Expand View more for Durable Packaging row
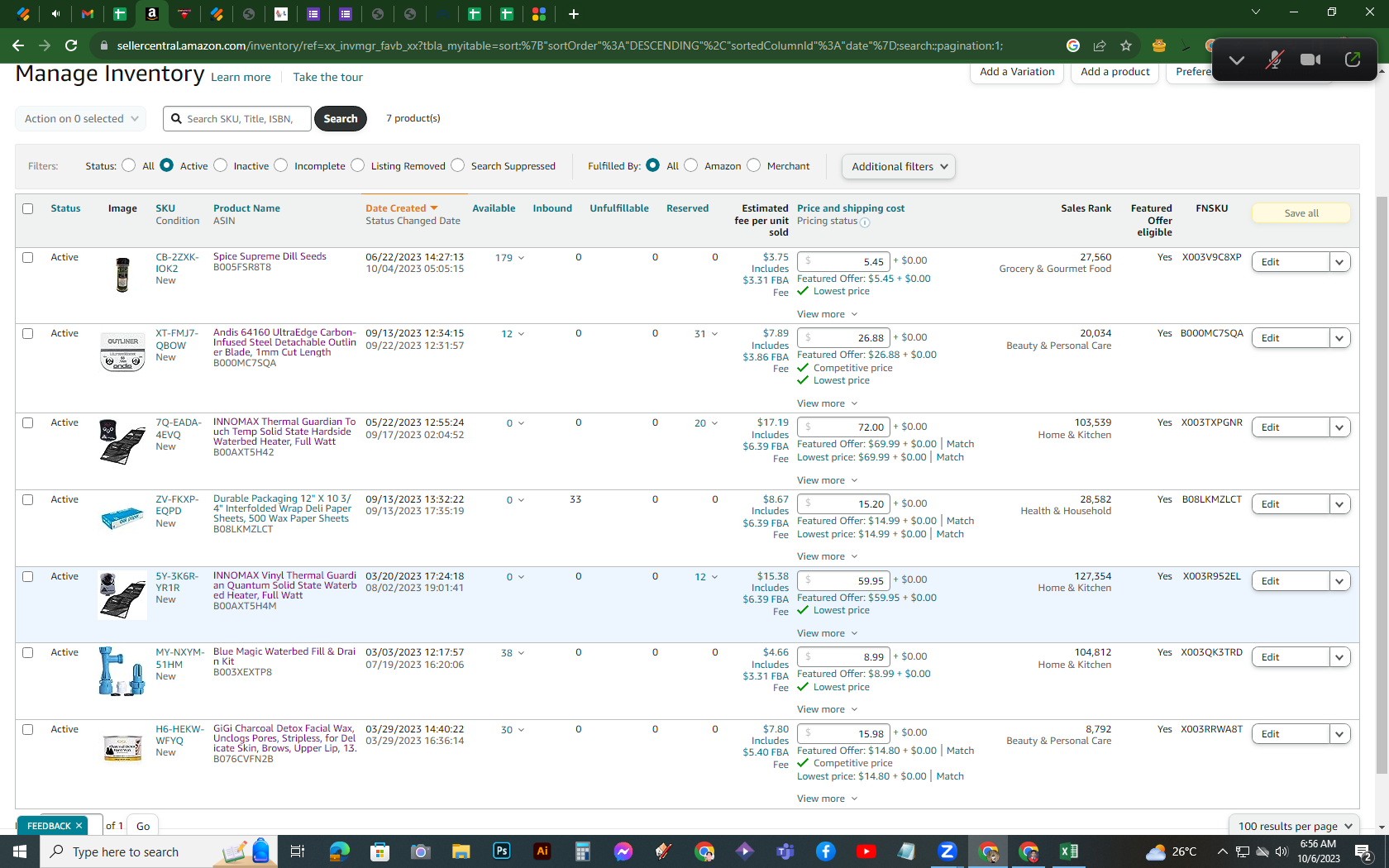This screenshot has height=868, width=1389. coord(827,556)
